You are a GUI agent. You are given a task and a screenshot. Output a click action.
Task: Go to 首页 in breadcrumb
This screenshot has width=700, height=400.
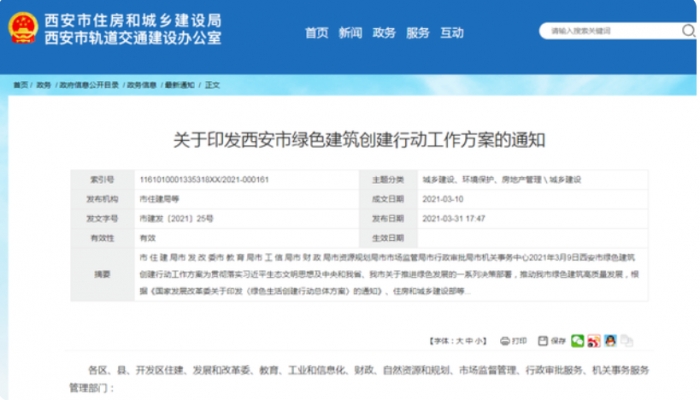coord(20,85)
